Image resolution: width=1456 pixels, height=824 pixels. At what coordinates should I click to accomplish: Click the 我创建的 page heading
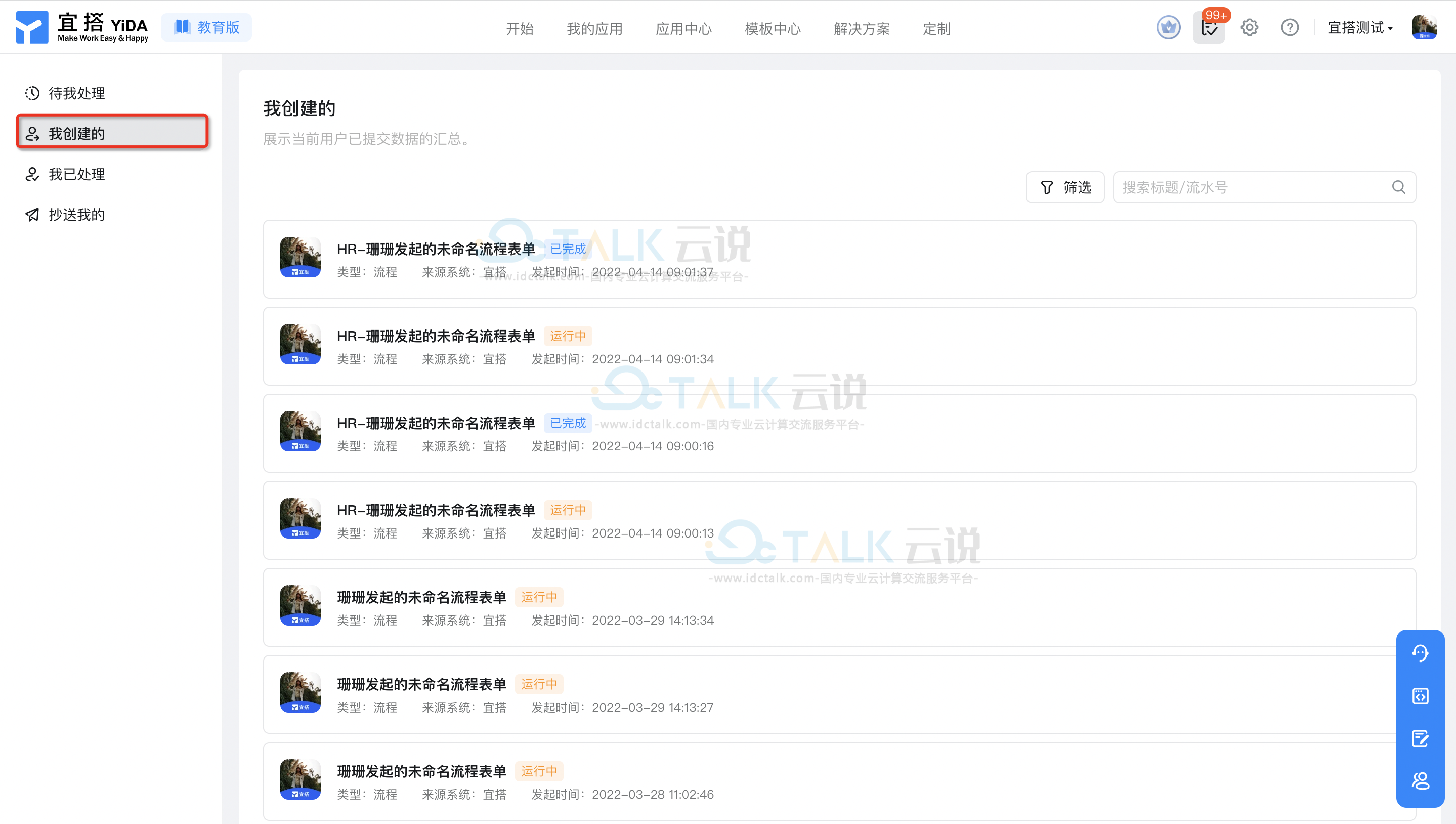pos(299,108)
